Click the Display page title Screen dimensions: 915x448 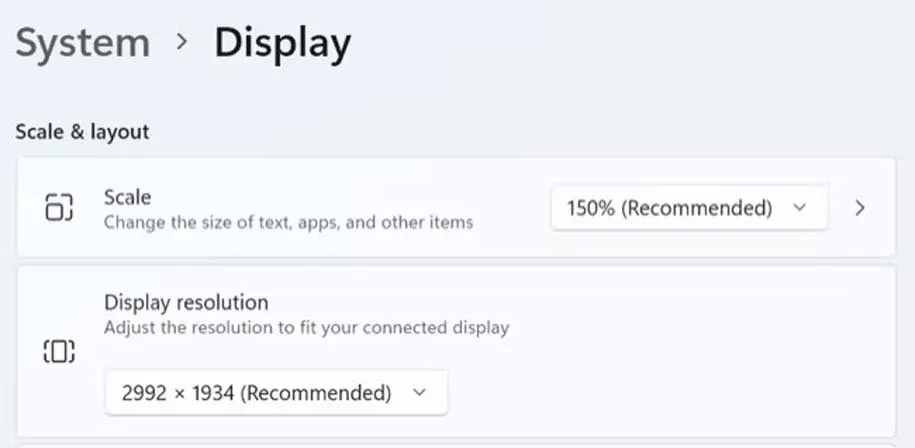pyautogui.click(x=283, y=43)
